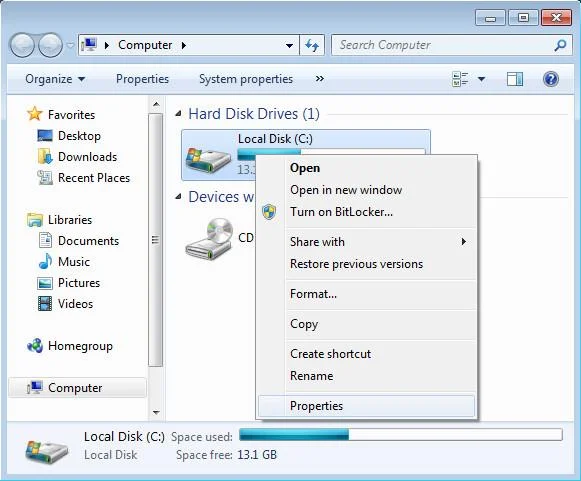Select Desktop in Favorites

[x=79, y=136]
